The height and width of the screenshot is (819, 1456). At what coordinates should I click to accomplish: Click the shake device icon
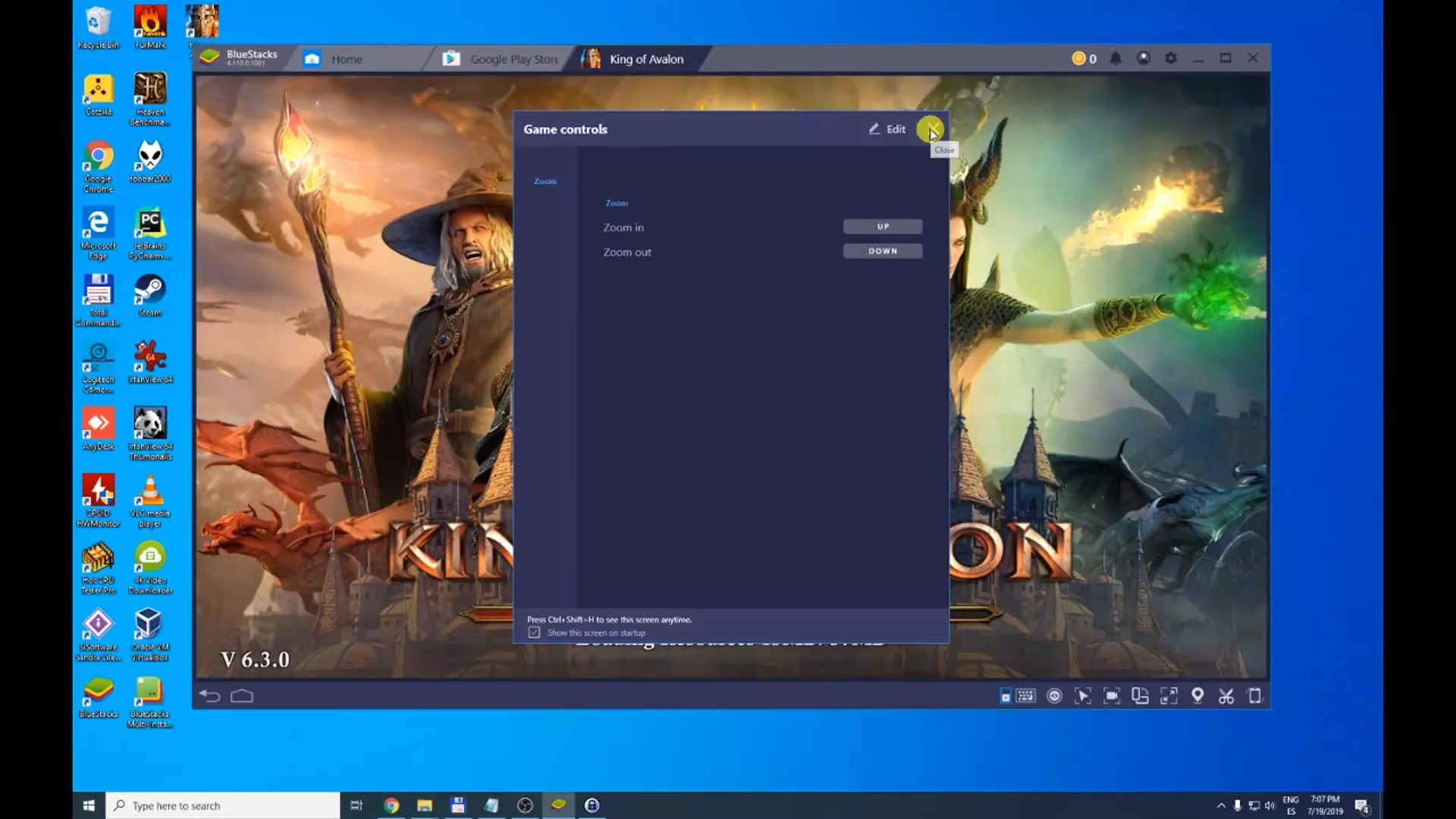point(1255,696)
